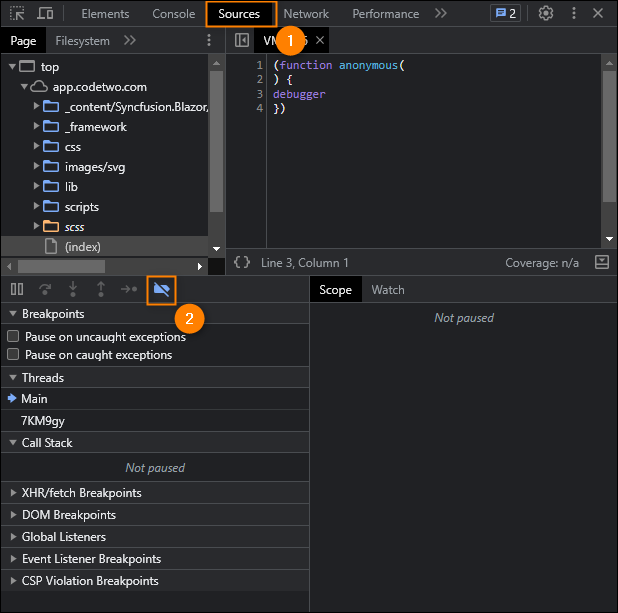This screenshot has width=618, height=613.
Task: Click the file tree horizontal scrollbar thumb
Action: click(x=61, y=266)
